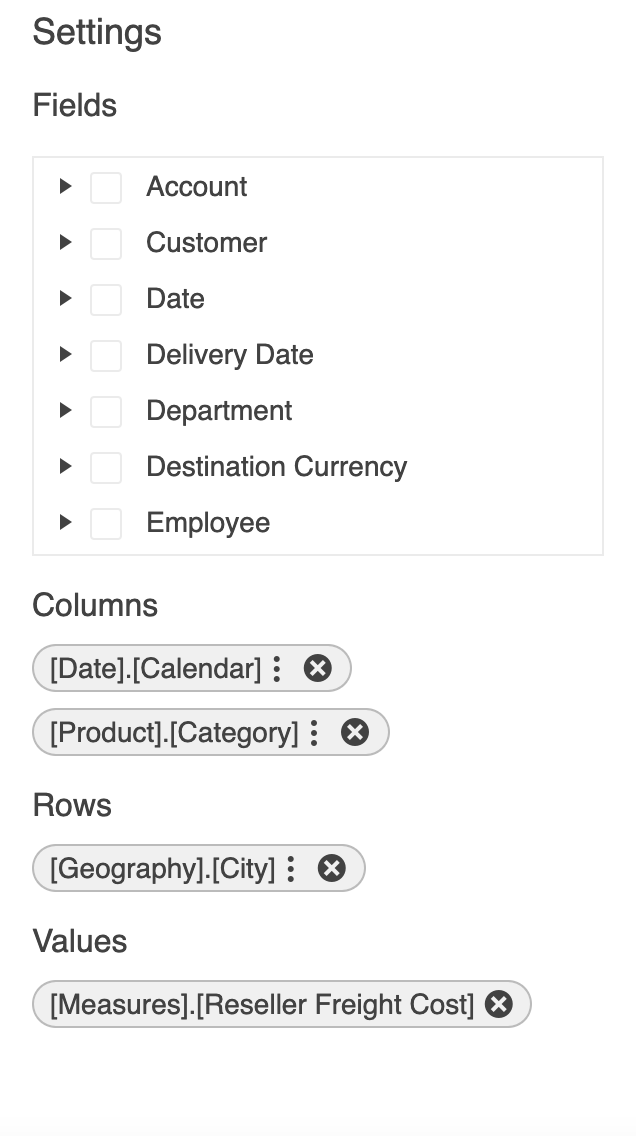Viewport: 636px width, 1136px height.
Task: Remove [Product].[Category] from Columns
Action: (x=355, y=732)
